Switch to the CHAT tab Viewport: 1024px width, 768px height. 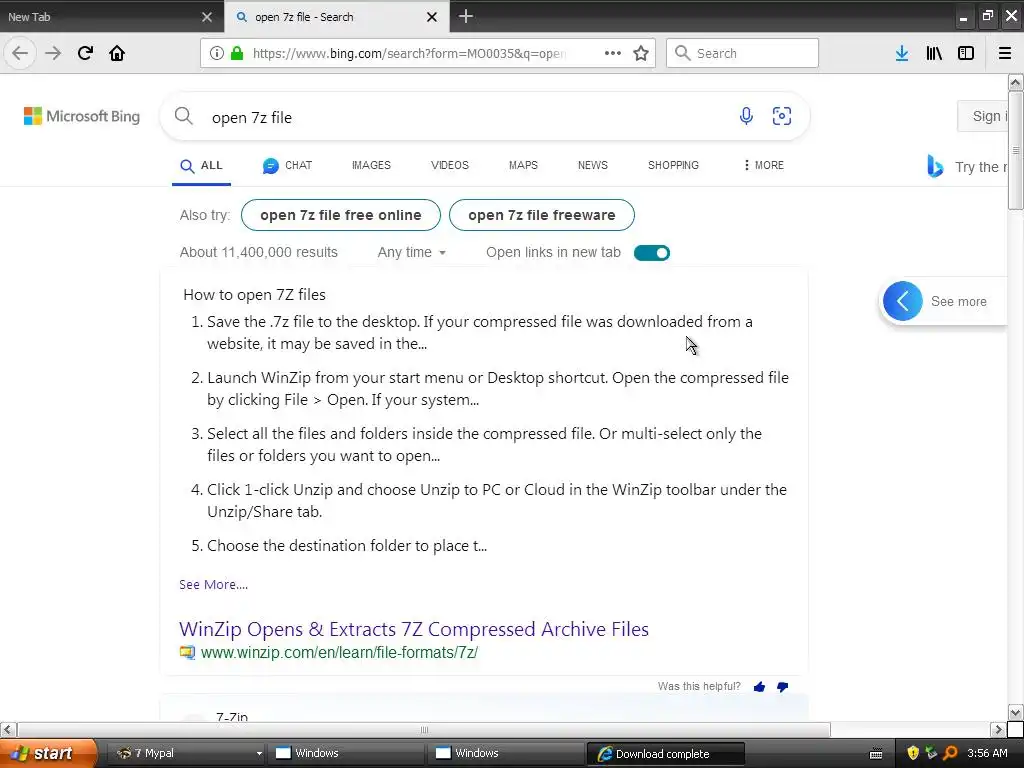tap(287, 166)
